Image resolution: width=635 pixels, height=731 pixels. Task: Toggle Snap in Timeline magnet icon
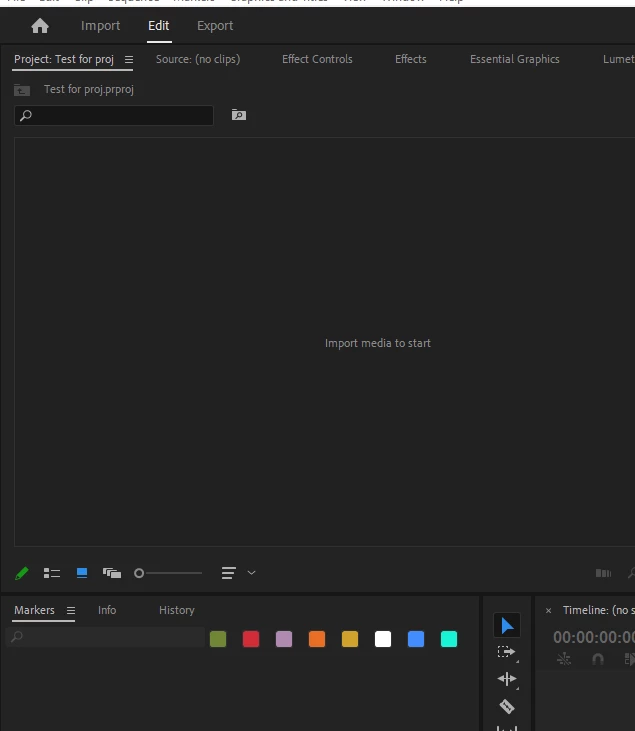598,659
